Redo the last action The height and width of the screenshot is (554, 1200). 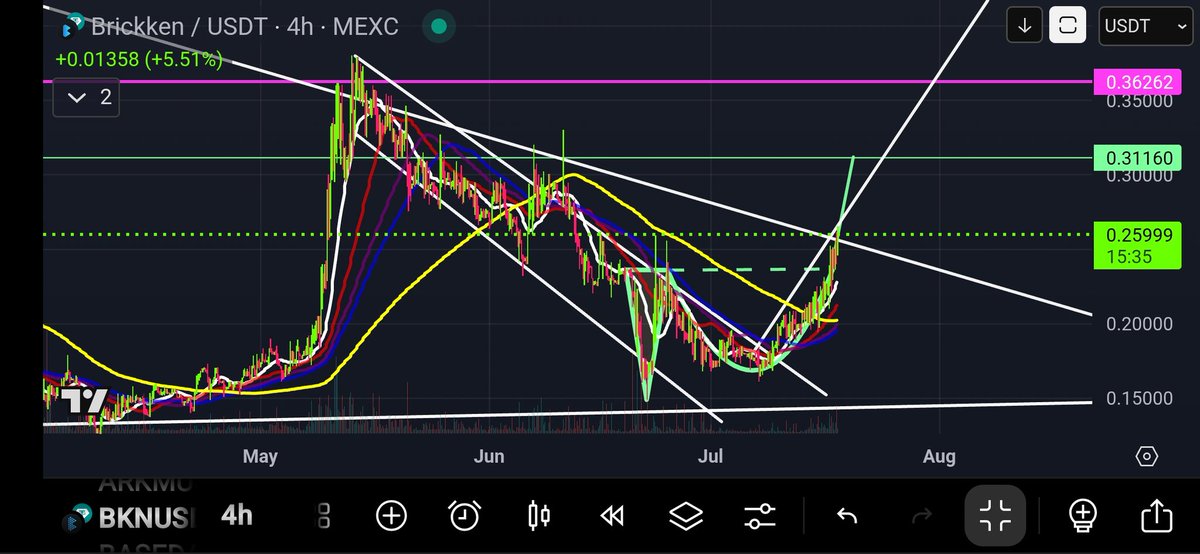(x=921, y=516)
